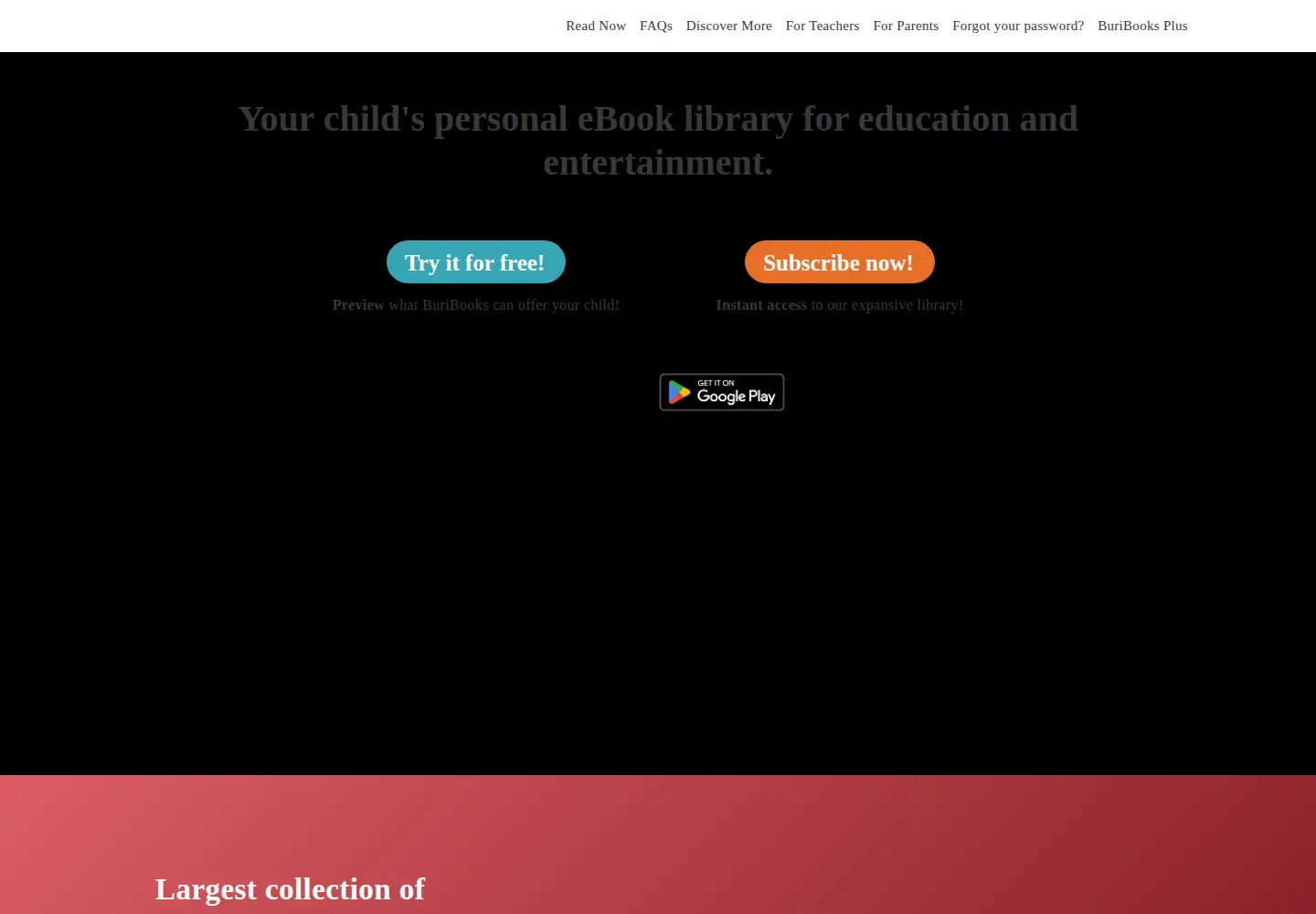Click the 'Preview what BuriBooks can offer' caption
Screen dimensions: 1316x914
coord(476,305)
